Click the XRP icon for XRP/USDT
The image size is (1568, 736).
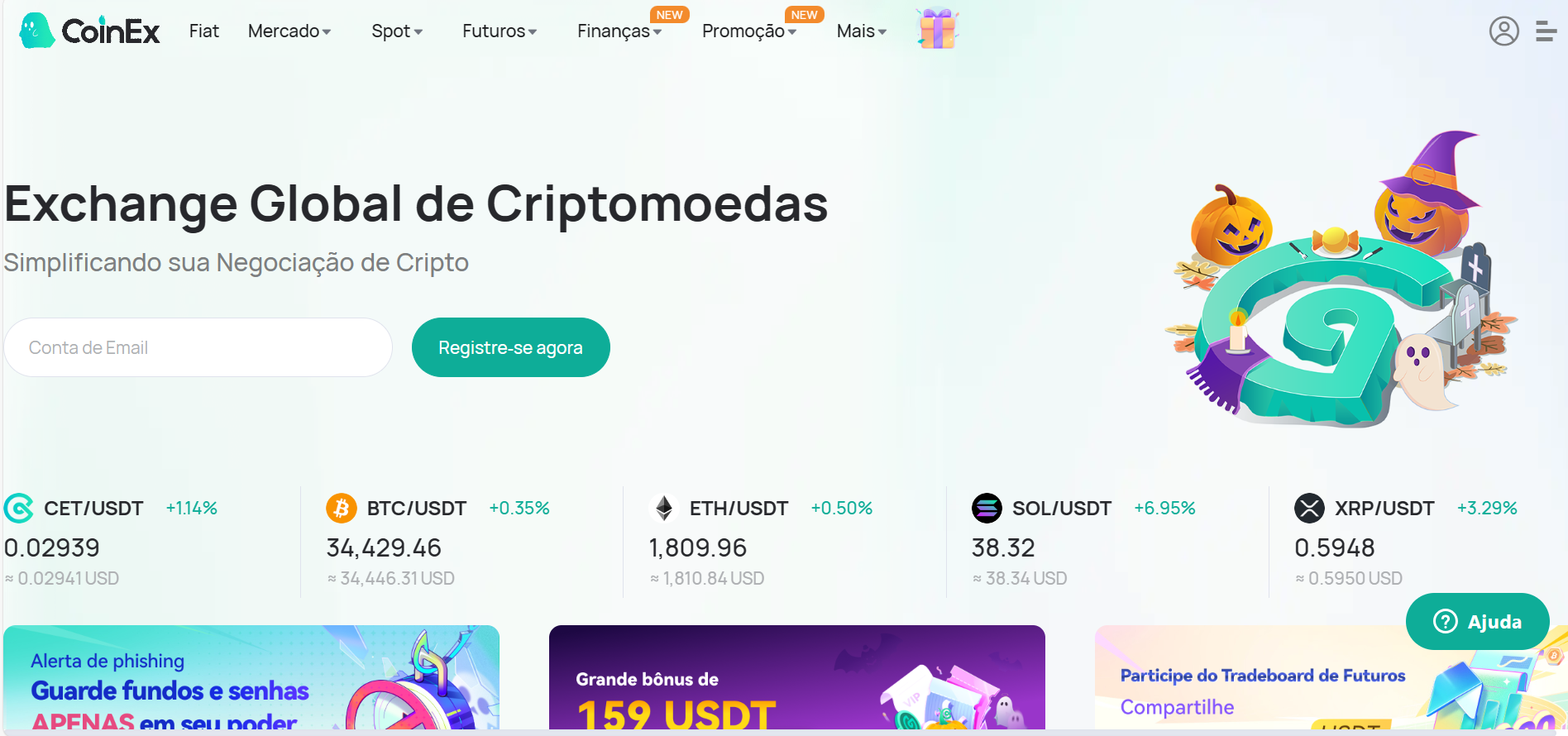[x=1309, y=508]
